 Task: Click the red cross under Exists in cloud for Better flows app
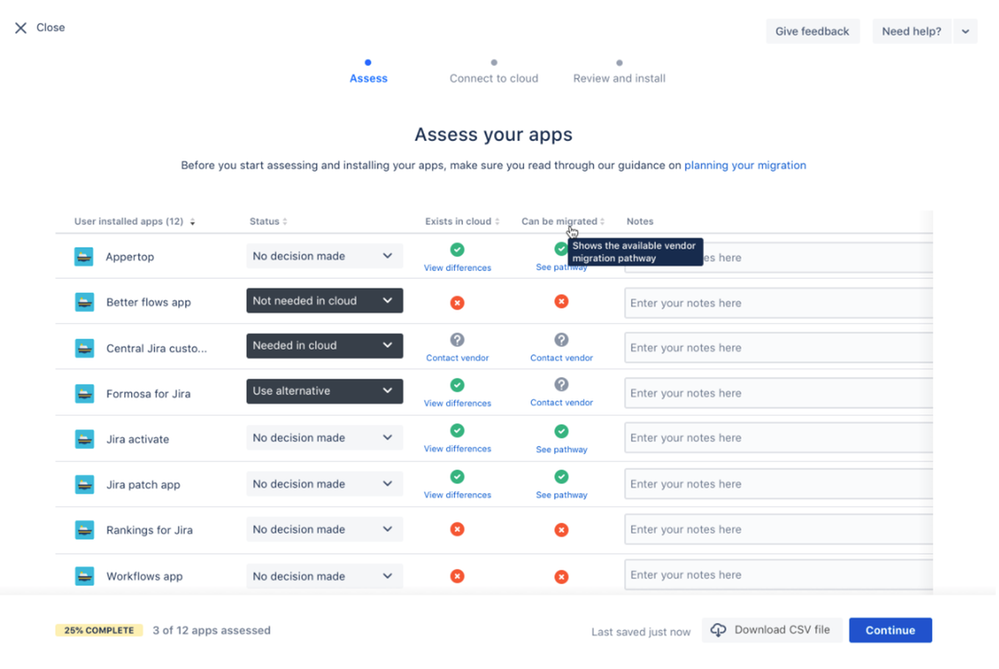tap(457, 303)
